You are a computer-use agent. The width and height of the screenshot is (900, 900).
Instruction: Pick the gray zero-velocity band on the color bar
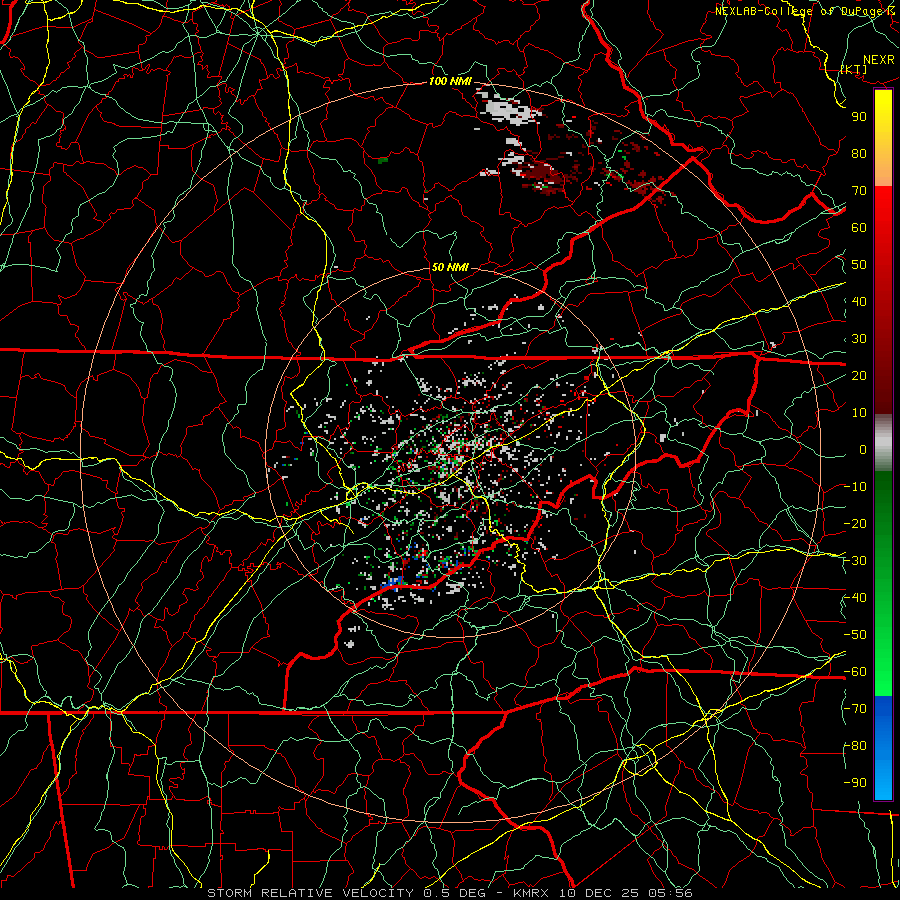click(x=883, y=443)
